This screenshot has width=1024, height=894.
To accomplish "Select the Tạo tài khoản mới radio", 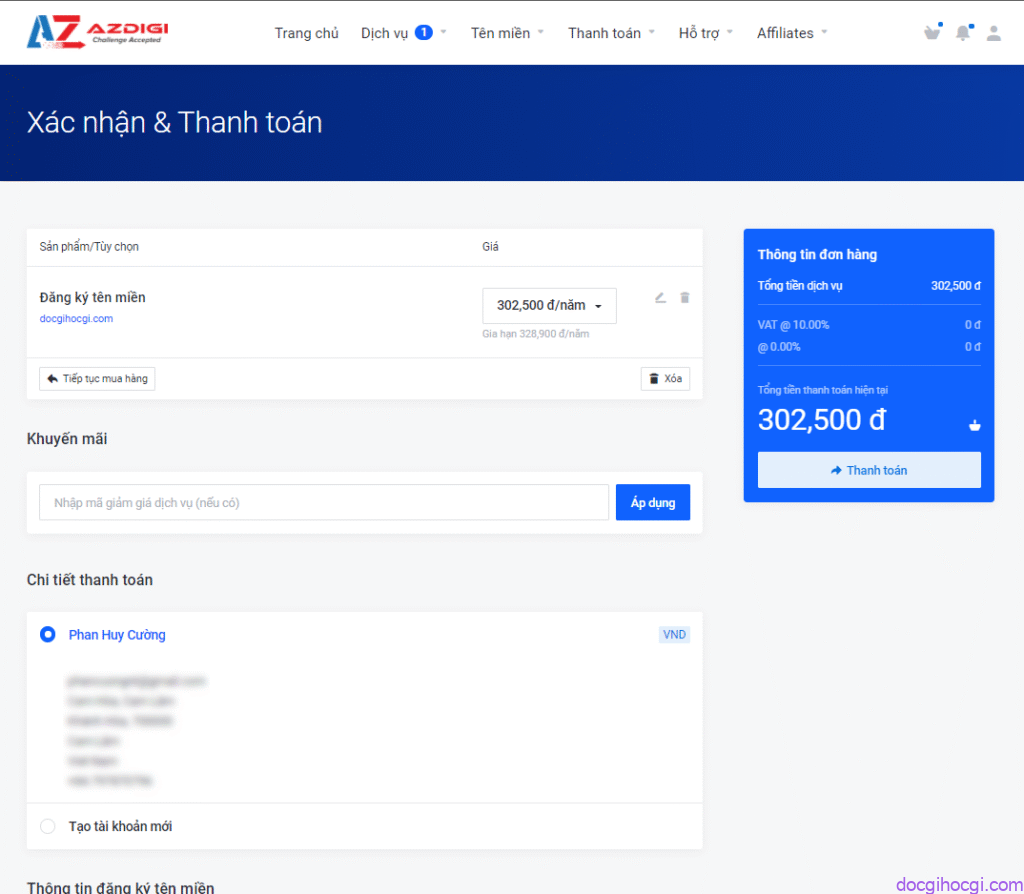I will (48, 826).
